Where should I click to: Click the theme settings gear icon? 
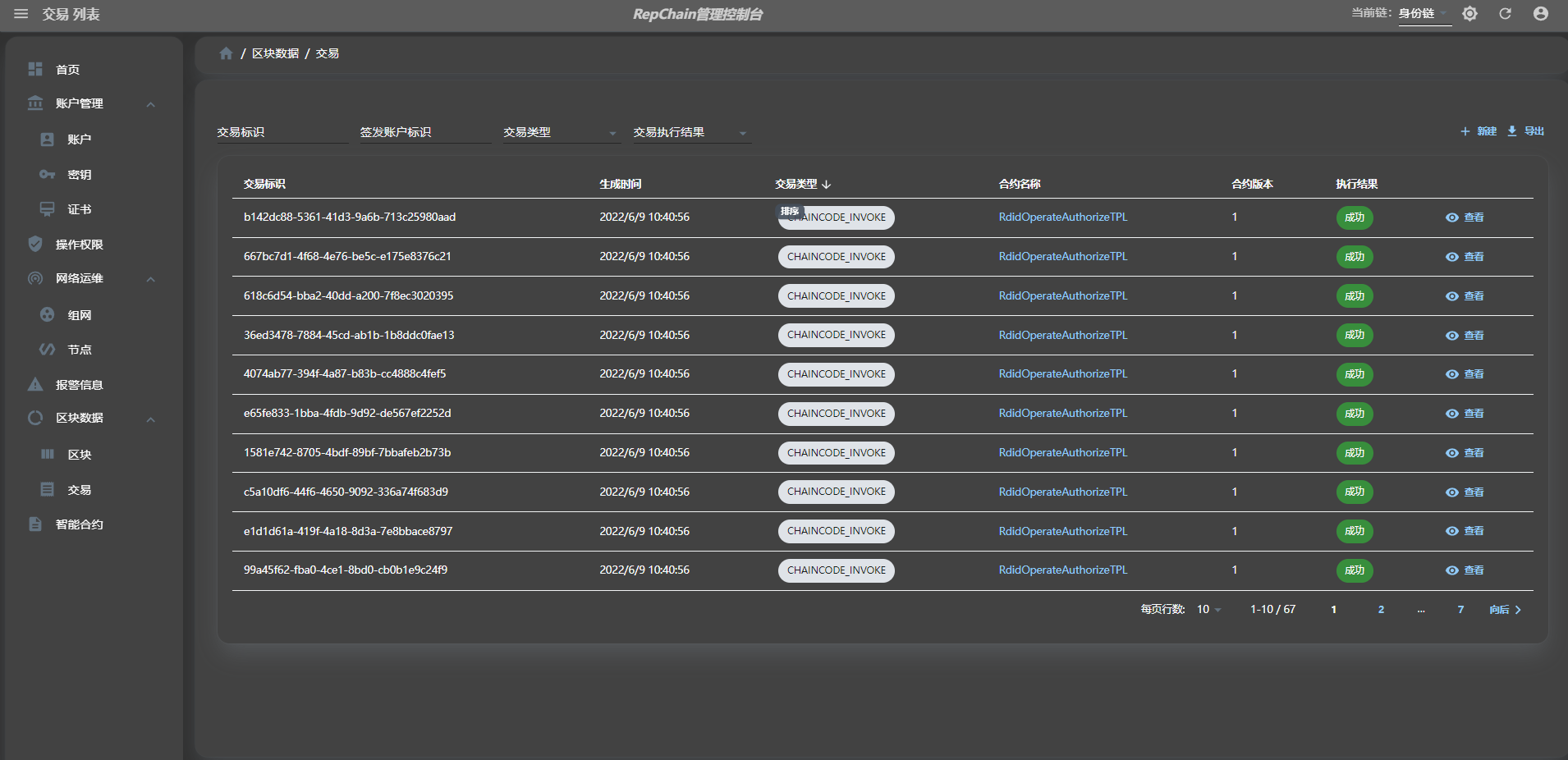coord(1469,14)
